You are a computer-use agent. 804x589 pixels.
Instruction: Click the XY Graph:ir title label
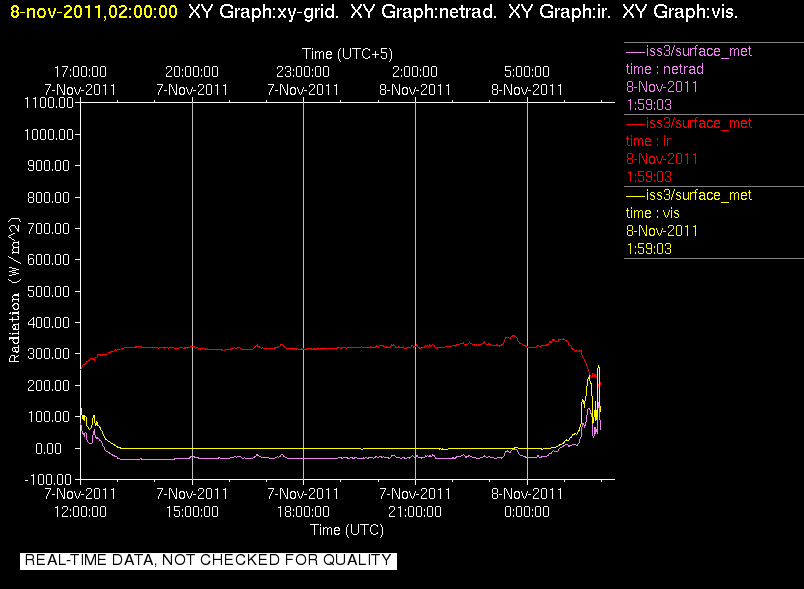click(559, 11)
